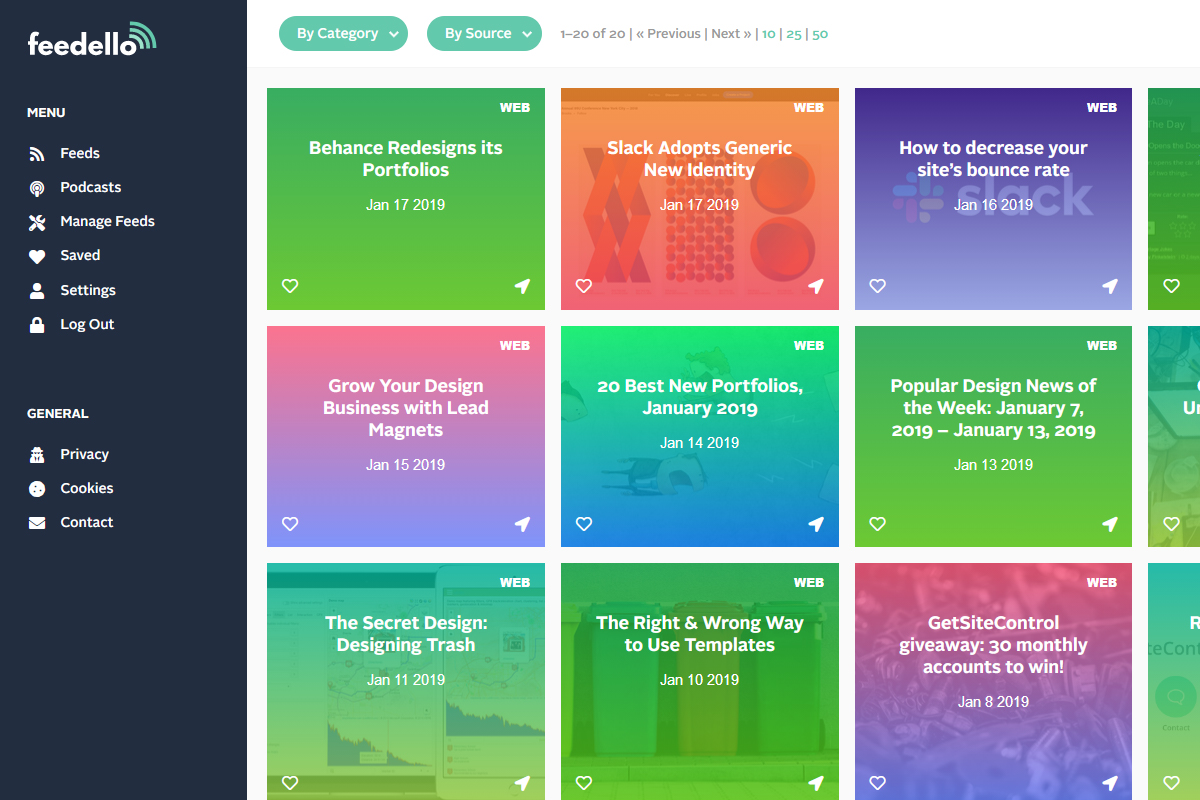Viewport: 1200px width, 800px height.
Task: Share the 20 Best New Portfolios card
Action: tap(816, 524)
